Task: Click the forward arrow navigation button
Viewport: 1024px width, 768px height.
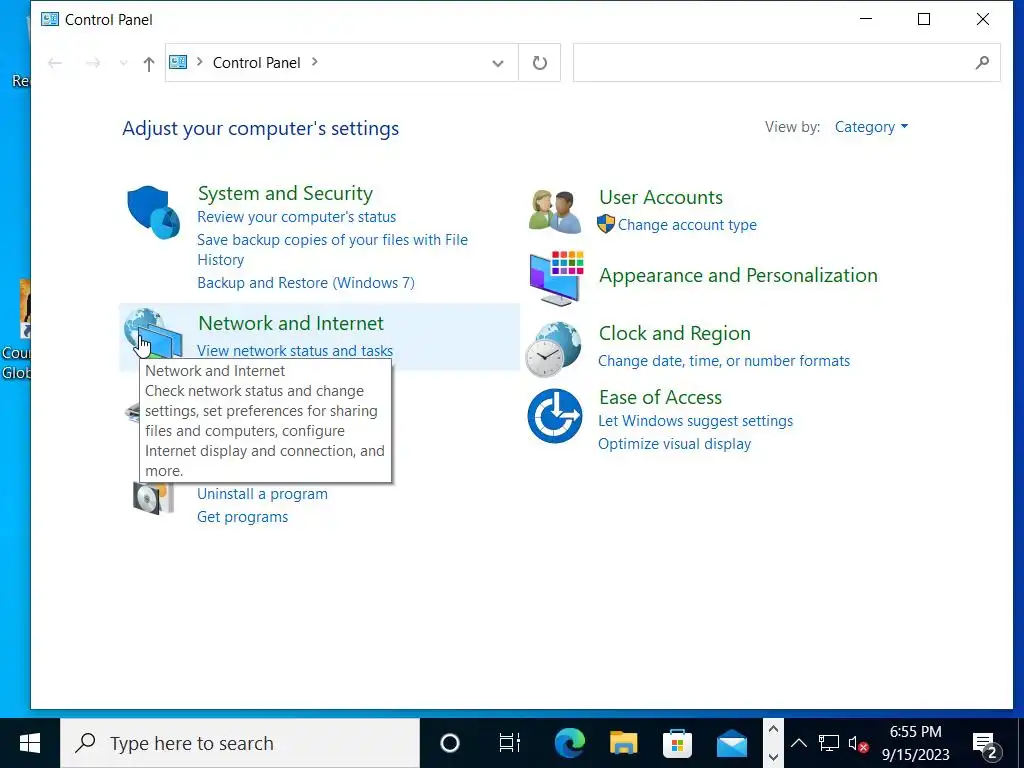Action: pyautogui.click(x=93, y=63)
